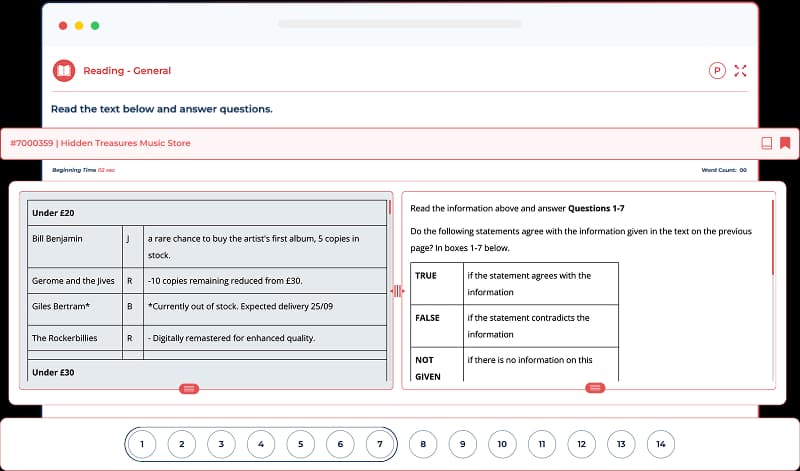
Task: Click the Hidden Treasures Music Store title
Action: click(x=100, y=143)
